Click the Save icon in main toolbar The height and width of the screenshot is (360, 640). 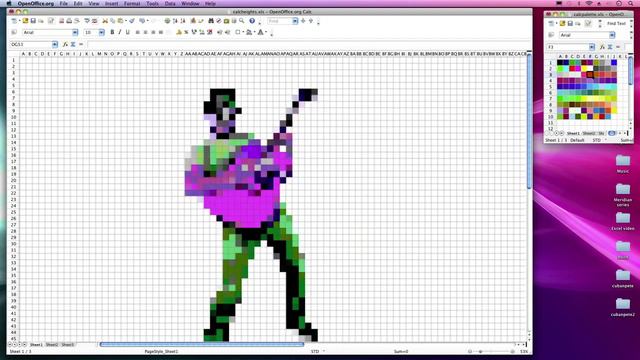33,20
